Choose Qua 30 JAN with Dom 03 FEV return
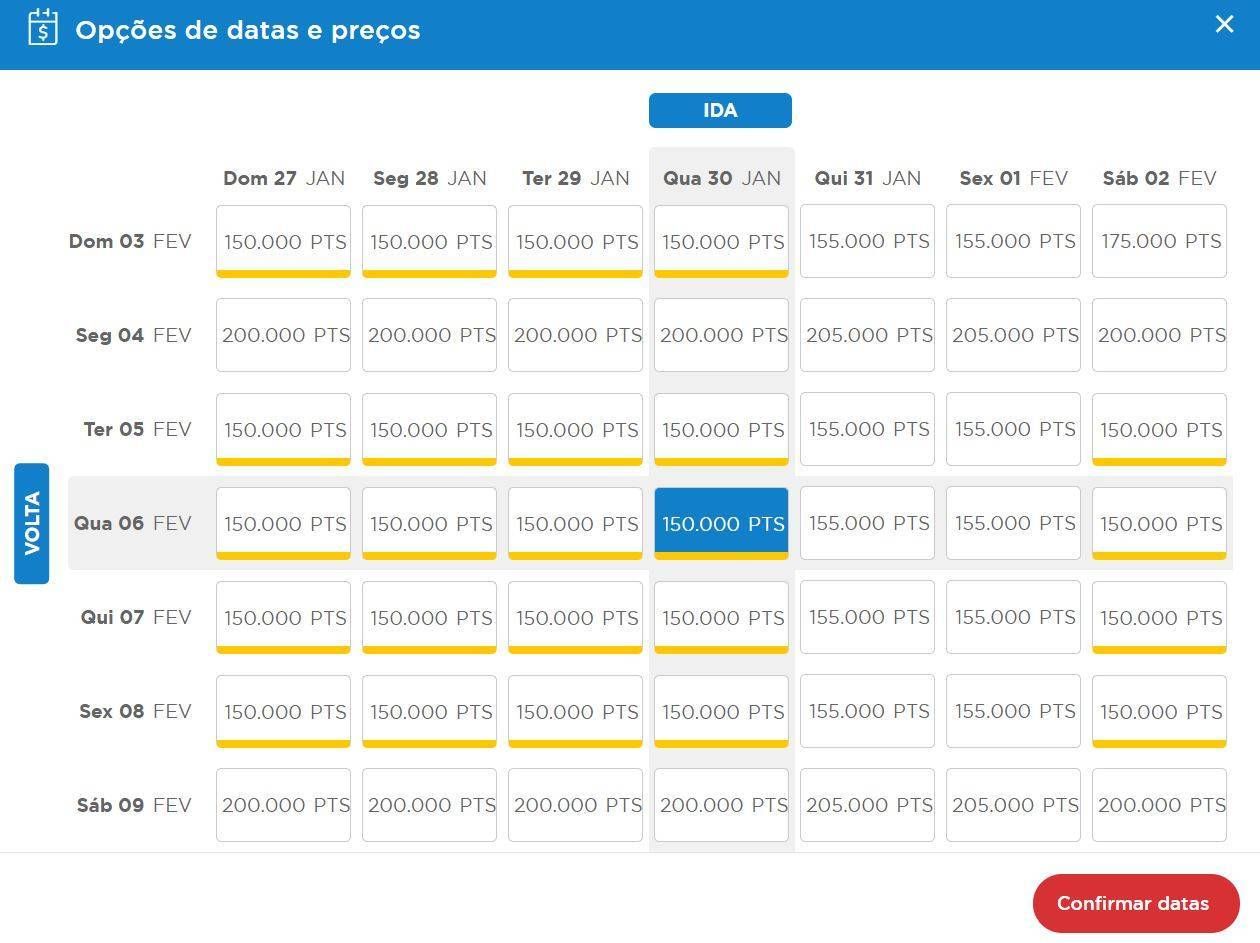The width and height of the screenshot is (1260, 943). pyautogui.click(x=721, y=241)
